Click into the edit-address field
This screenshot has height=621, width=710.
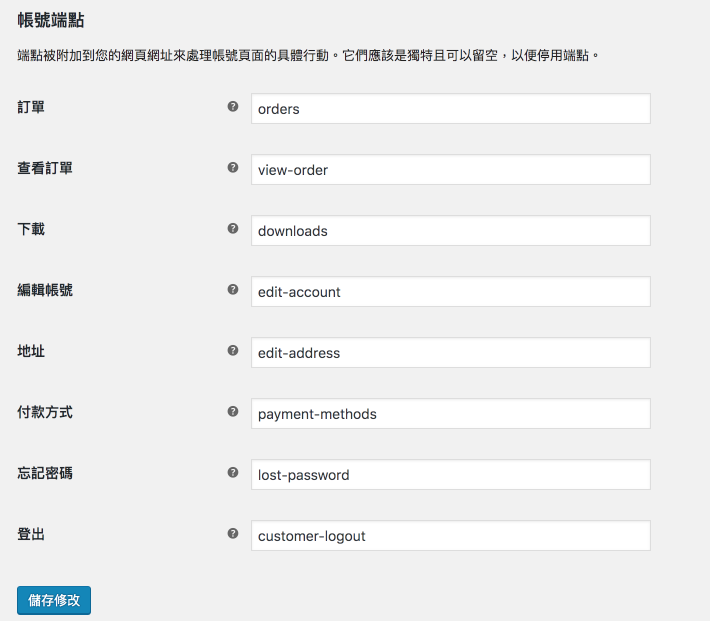[451, 352]
